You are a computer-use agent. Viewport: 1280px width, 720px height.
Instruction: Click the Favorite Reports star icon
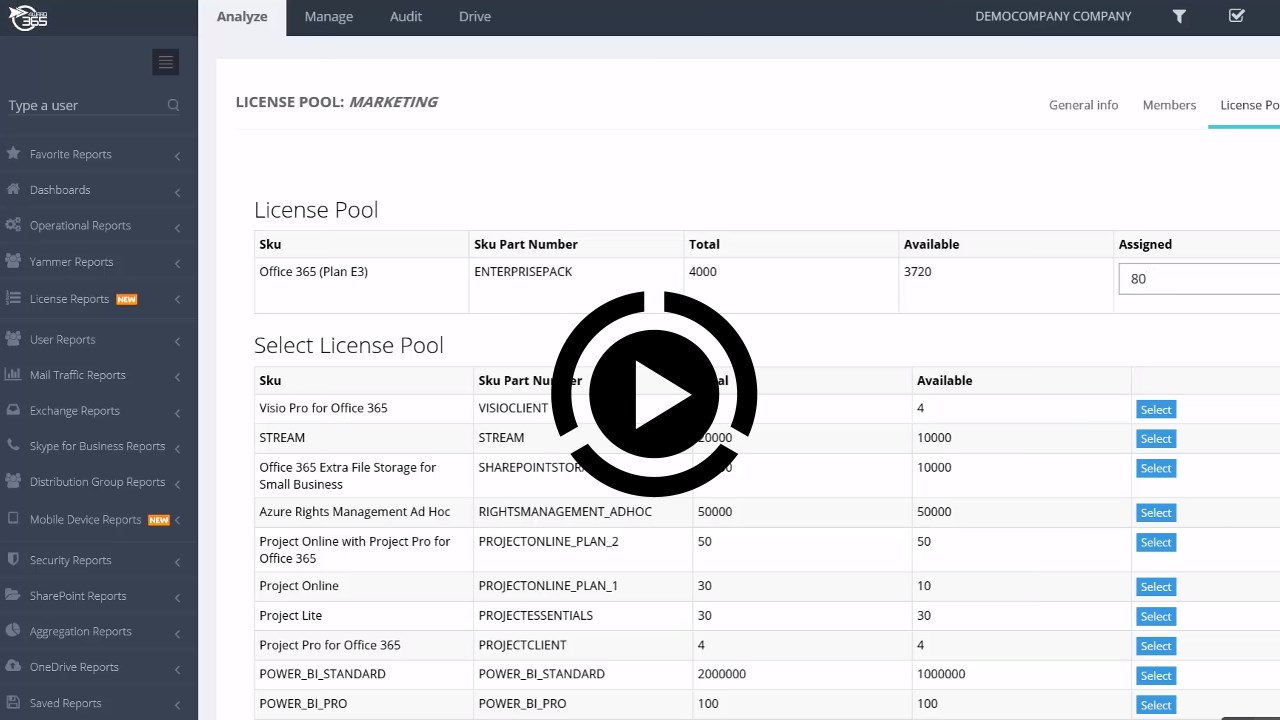point(13,154)
